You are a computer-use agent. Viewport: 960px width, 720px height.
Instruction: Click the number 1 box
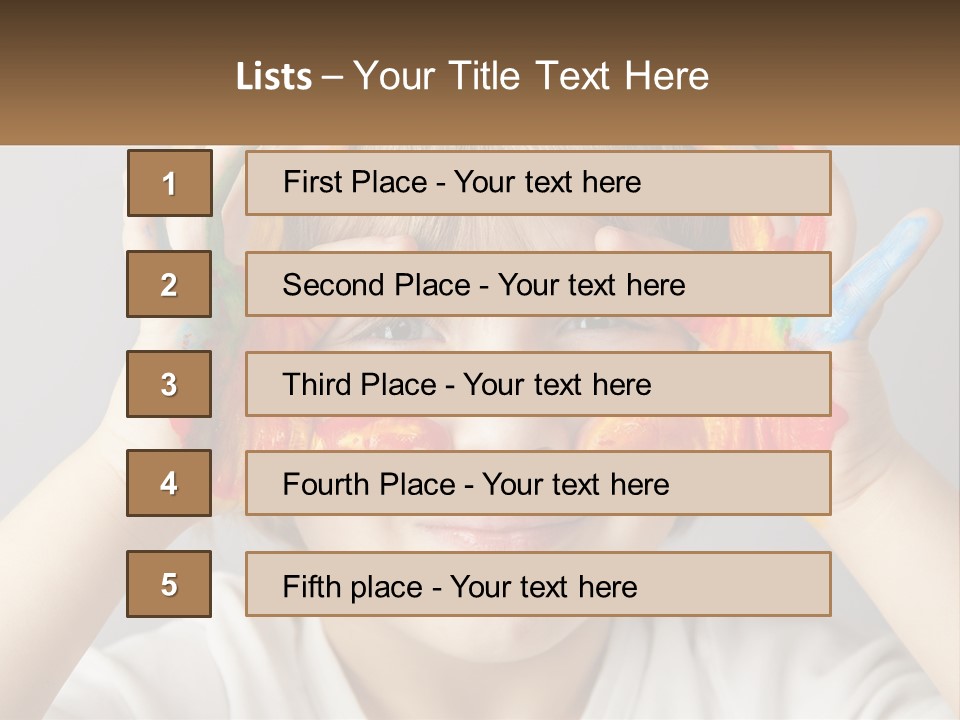[169, 183]
